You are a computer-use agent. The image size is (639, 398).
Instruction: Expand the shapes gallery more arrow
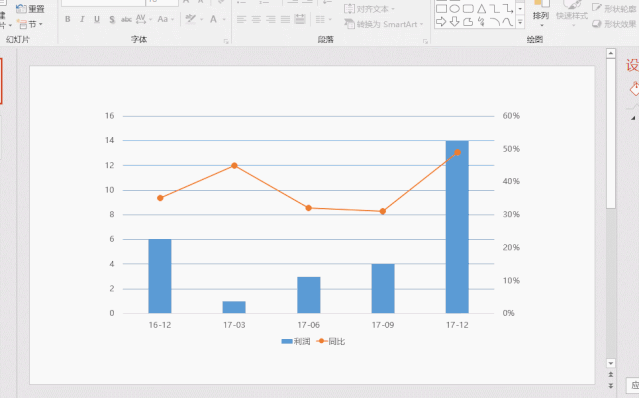520,22
